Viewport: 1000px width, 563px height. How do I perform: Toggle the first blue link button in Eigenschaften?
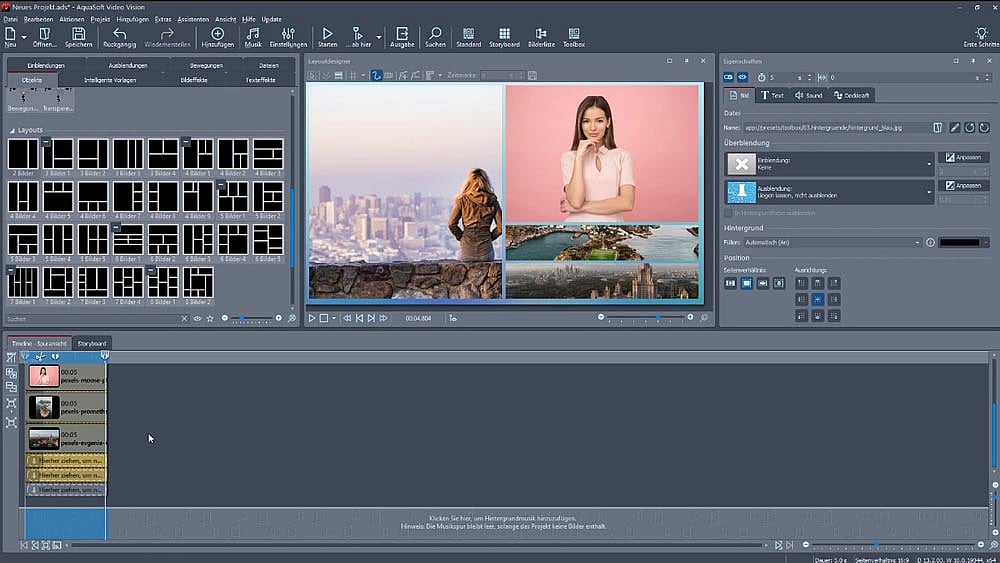pyautogui.click(x=728, y=77)
